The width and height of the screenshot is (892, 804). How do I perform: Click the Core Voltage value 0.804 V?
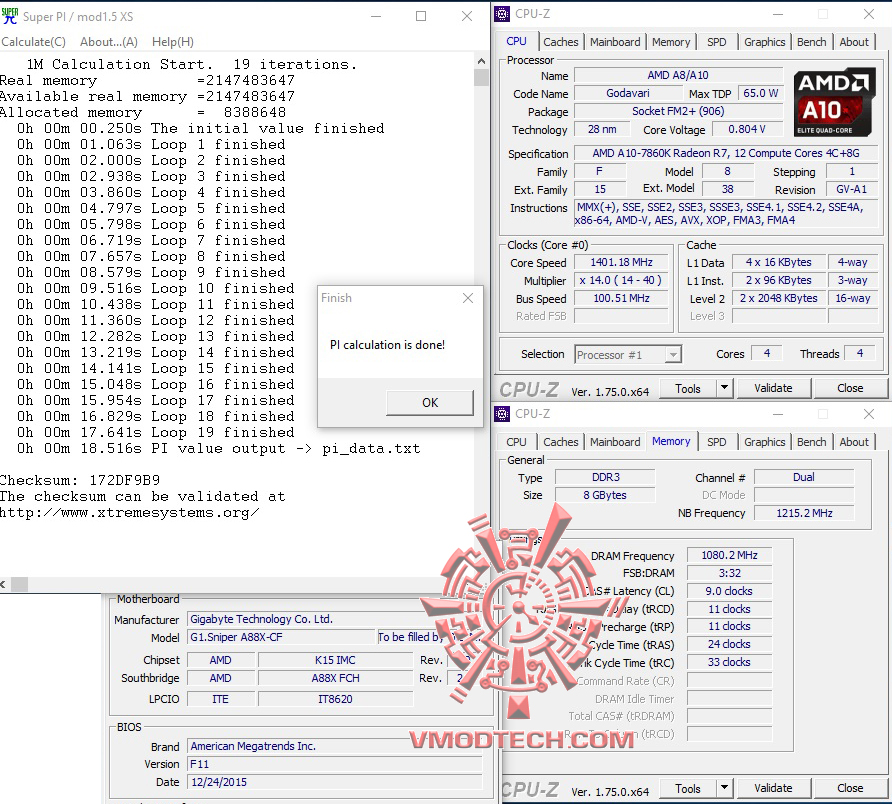pyautogui.click(x=746, y=130)
